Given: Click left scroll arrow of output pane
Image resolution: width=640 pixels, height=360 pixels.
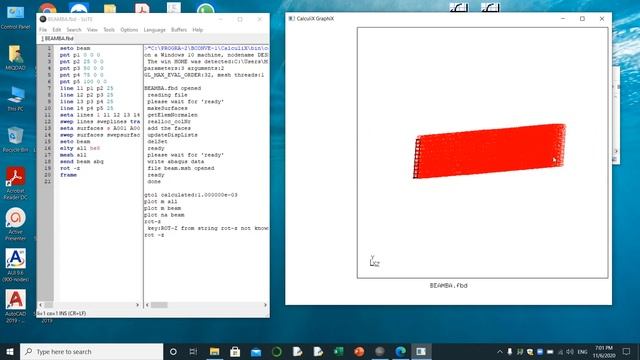Looking at the screenshot, I should coord(147,305).
